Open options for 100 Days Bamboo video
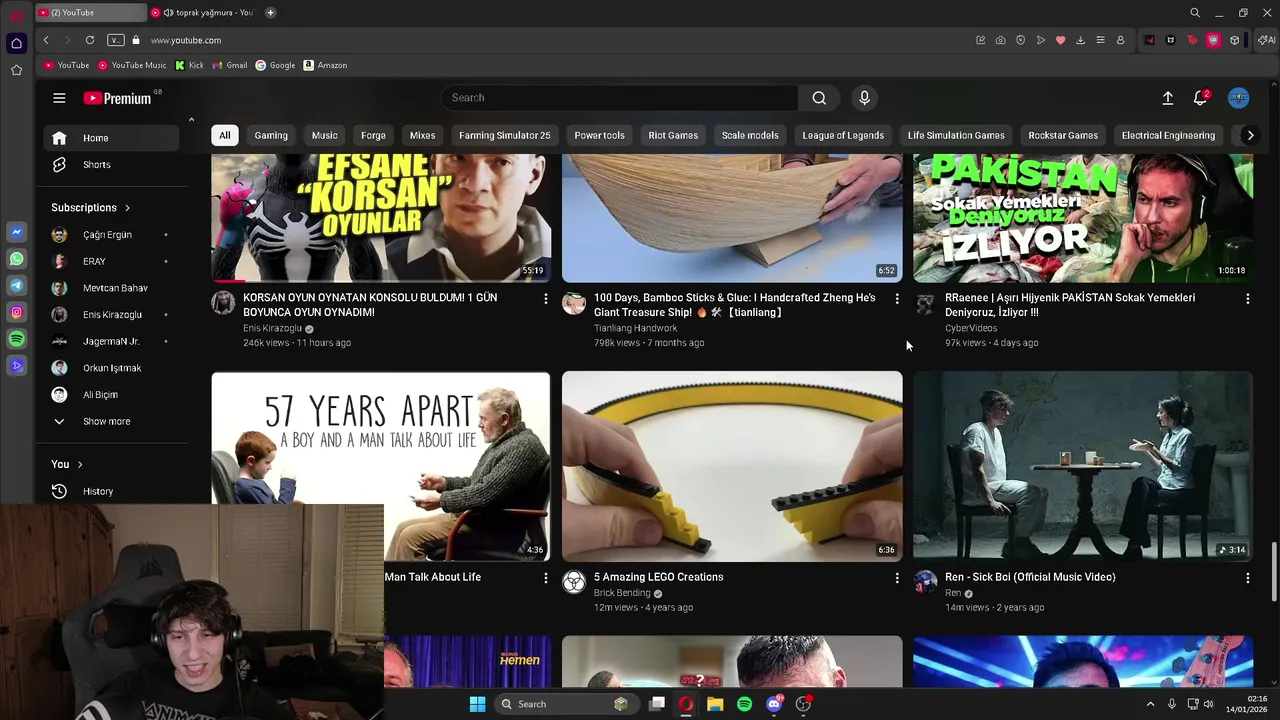This screenshot has width=1280, height=720. 896,299
